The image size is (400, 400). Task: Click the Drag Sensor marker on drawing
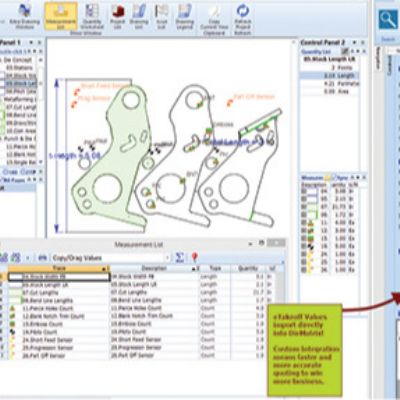point(74,105)
